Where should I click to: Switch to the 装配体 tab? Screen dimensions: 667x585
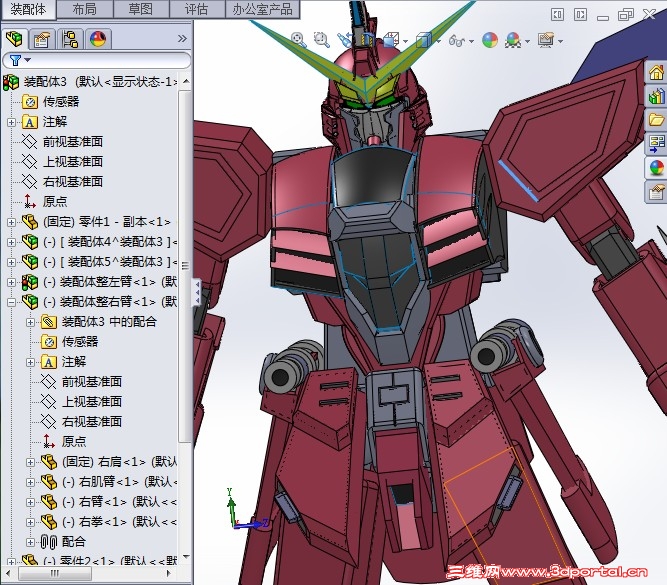point(29,9)
